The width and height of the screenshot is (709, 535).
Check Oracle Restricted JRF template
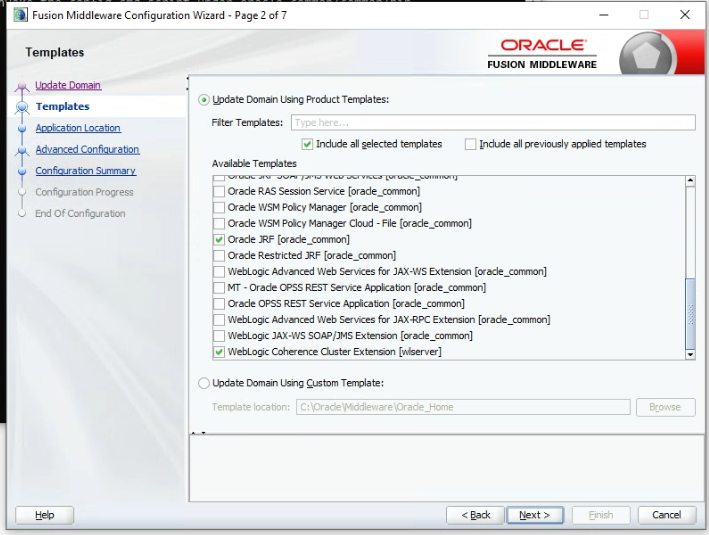pos(219,256)
